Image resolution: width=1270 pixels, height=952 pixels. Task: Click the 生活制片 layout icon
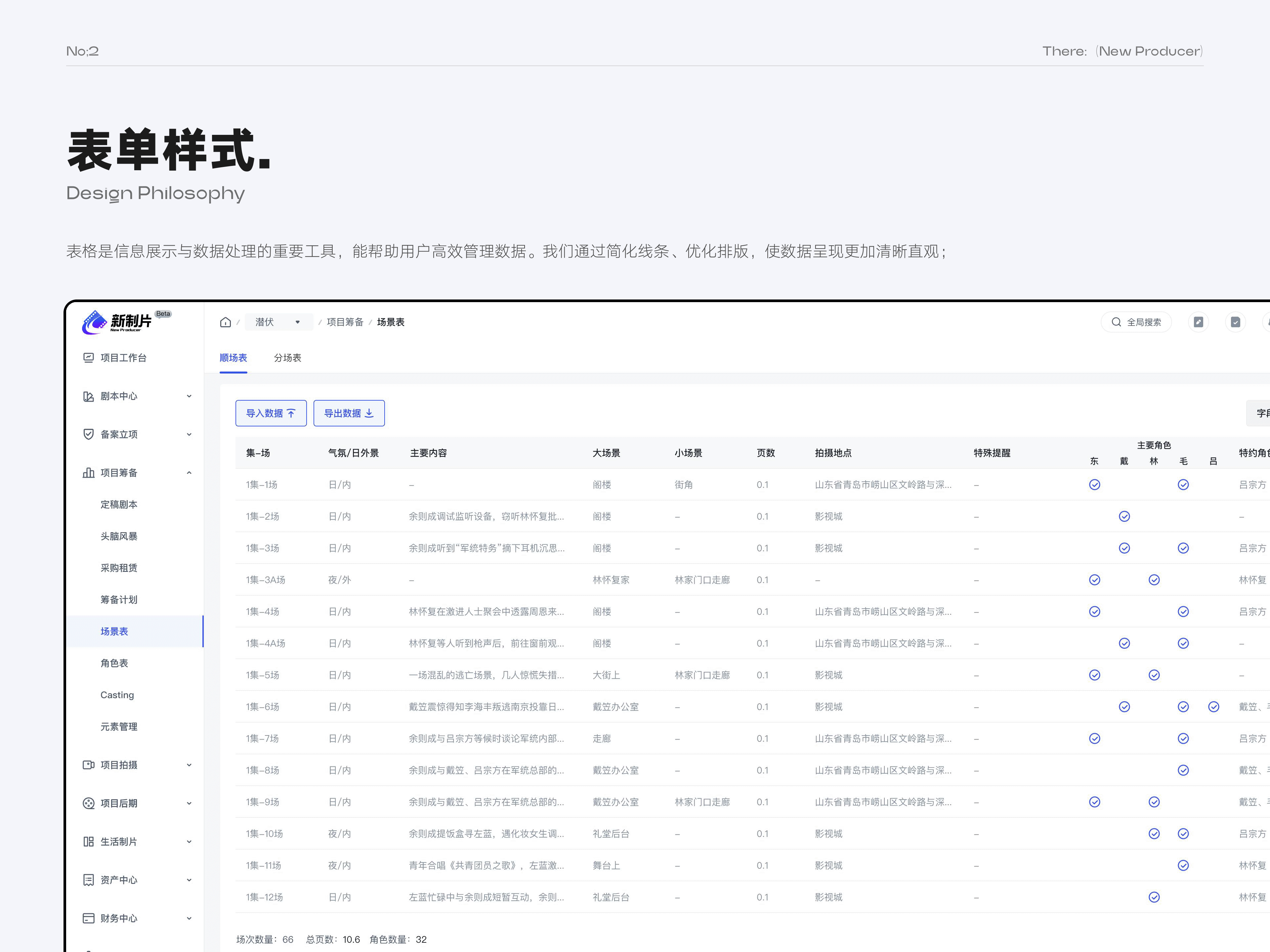88,842
